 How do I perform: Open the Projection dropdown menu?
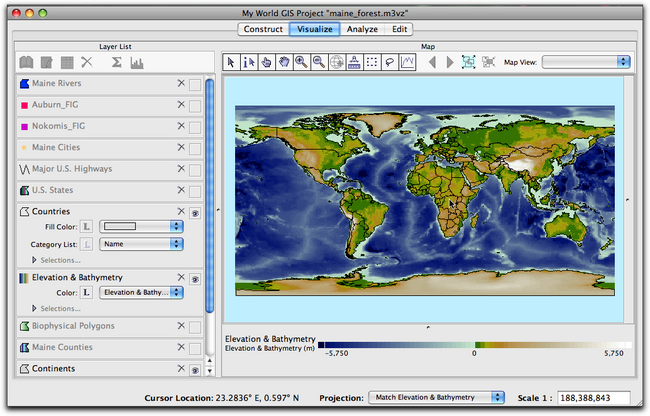(437, 397)
